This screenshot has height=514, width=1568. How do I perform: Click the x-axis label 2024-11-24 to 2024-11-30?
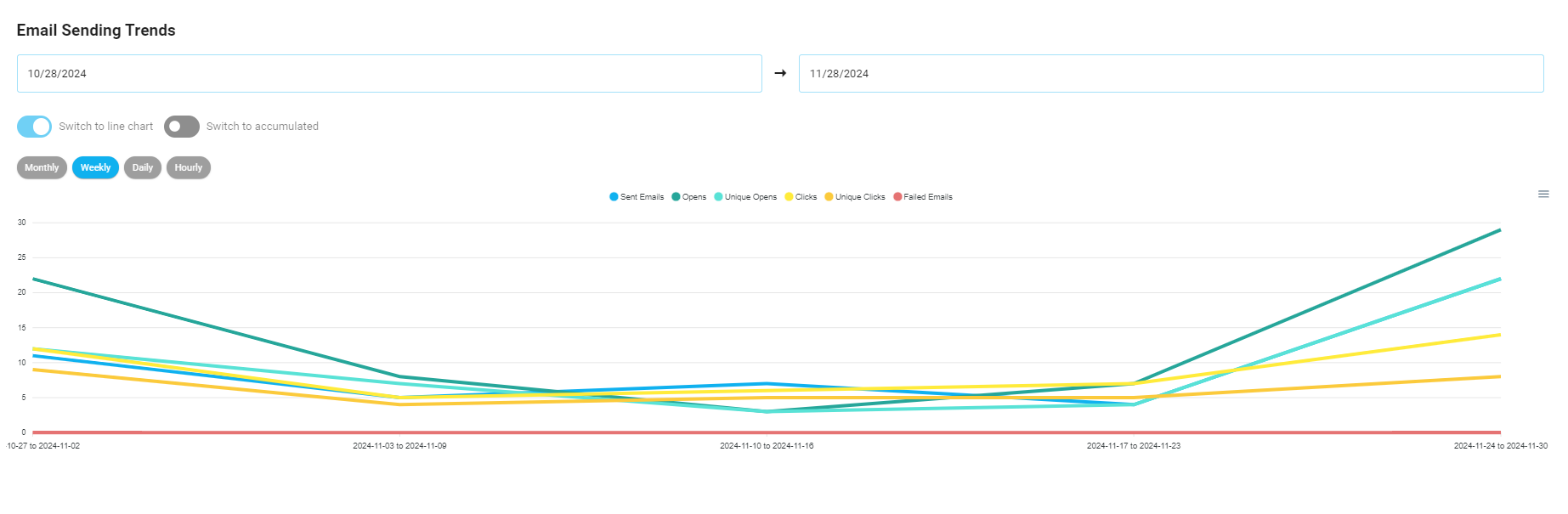tap(1501, 446)
